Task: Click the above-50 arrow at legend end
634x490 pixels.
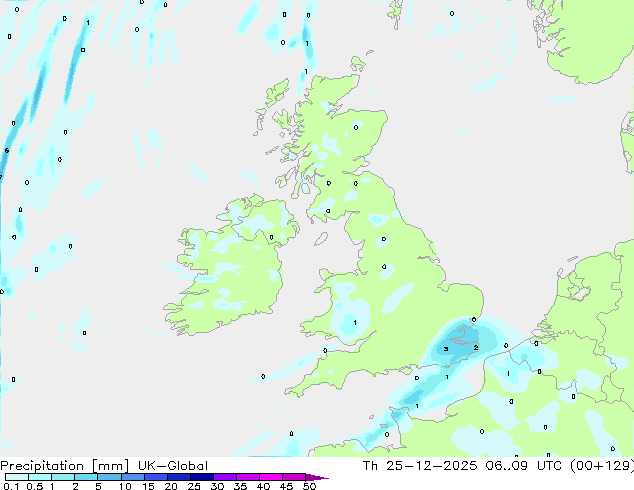Action: tap(317, 477)
